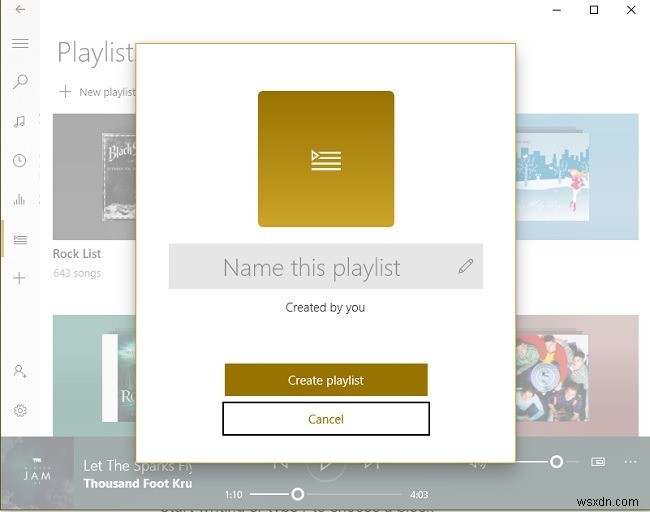Image resolution: width=650 pixels, height=512 pixels.
Task: Click the New playlist plus icon
Action: pos(65,91)
